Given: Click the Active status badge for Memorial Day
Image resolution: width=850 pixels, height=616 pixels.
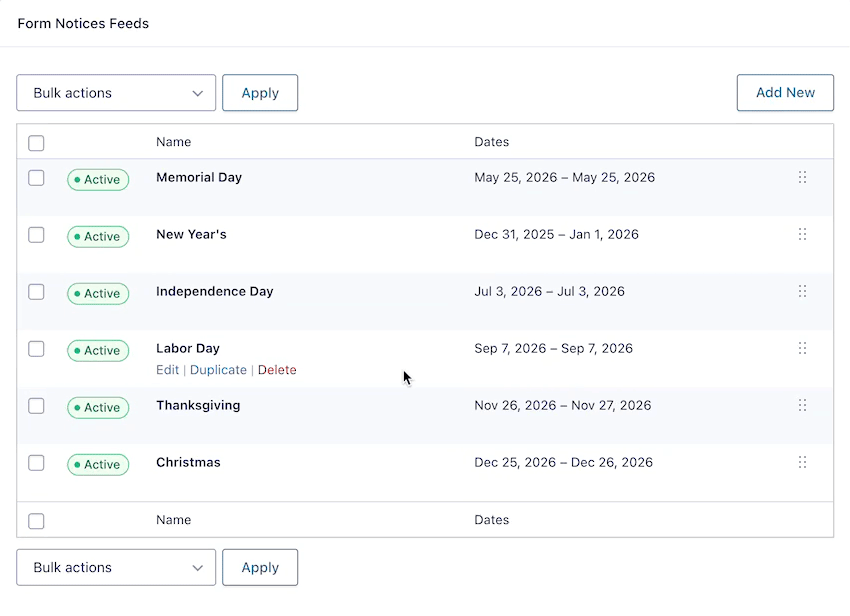Looking at the screenshot, I should (x=98, y=180).
